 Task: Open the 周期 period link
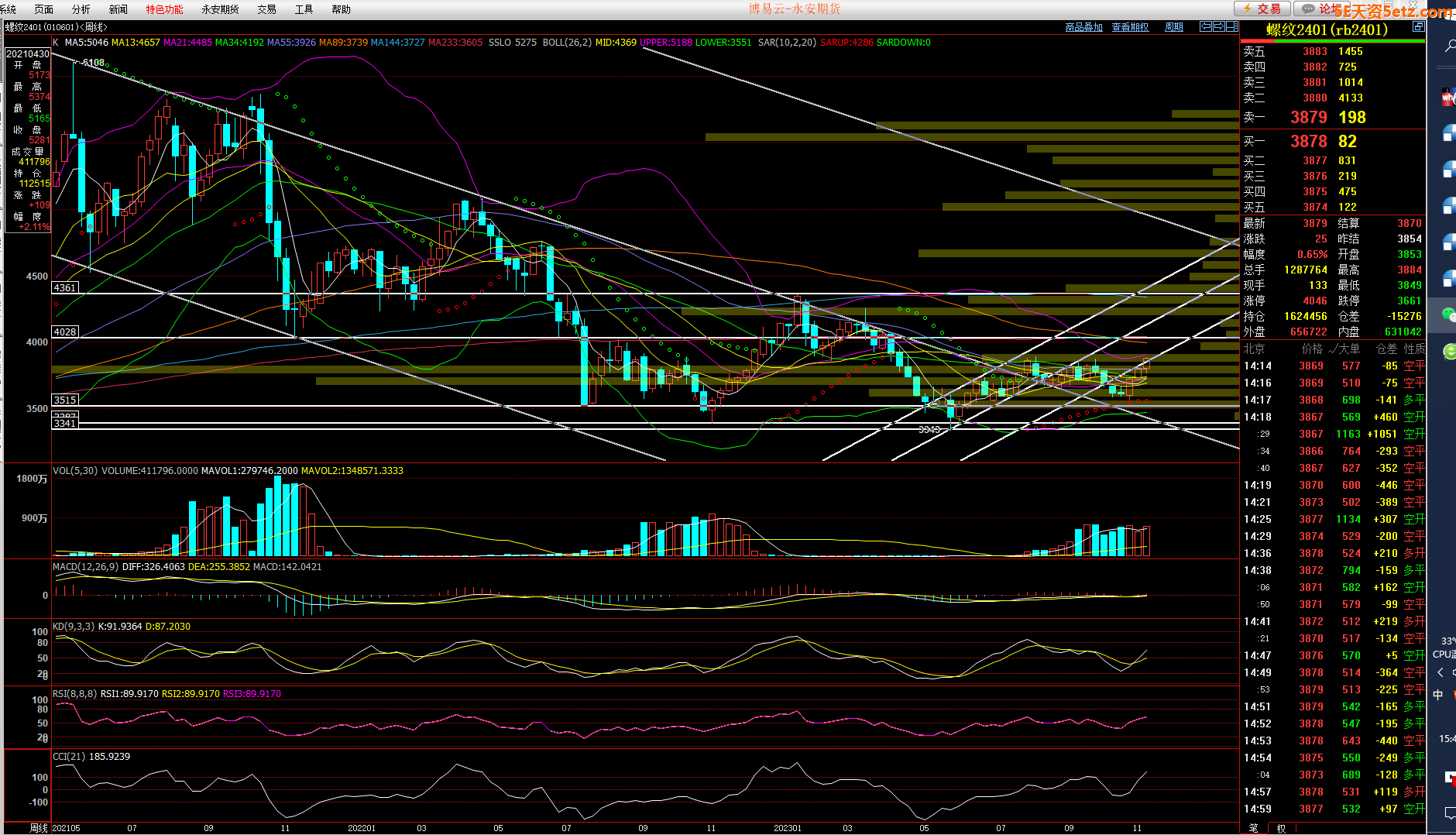coord(1174,27)
